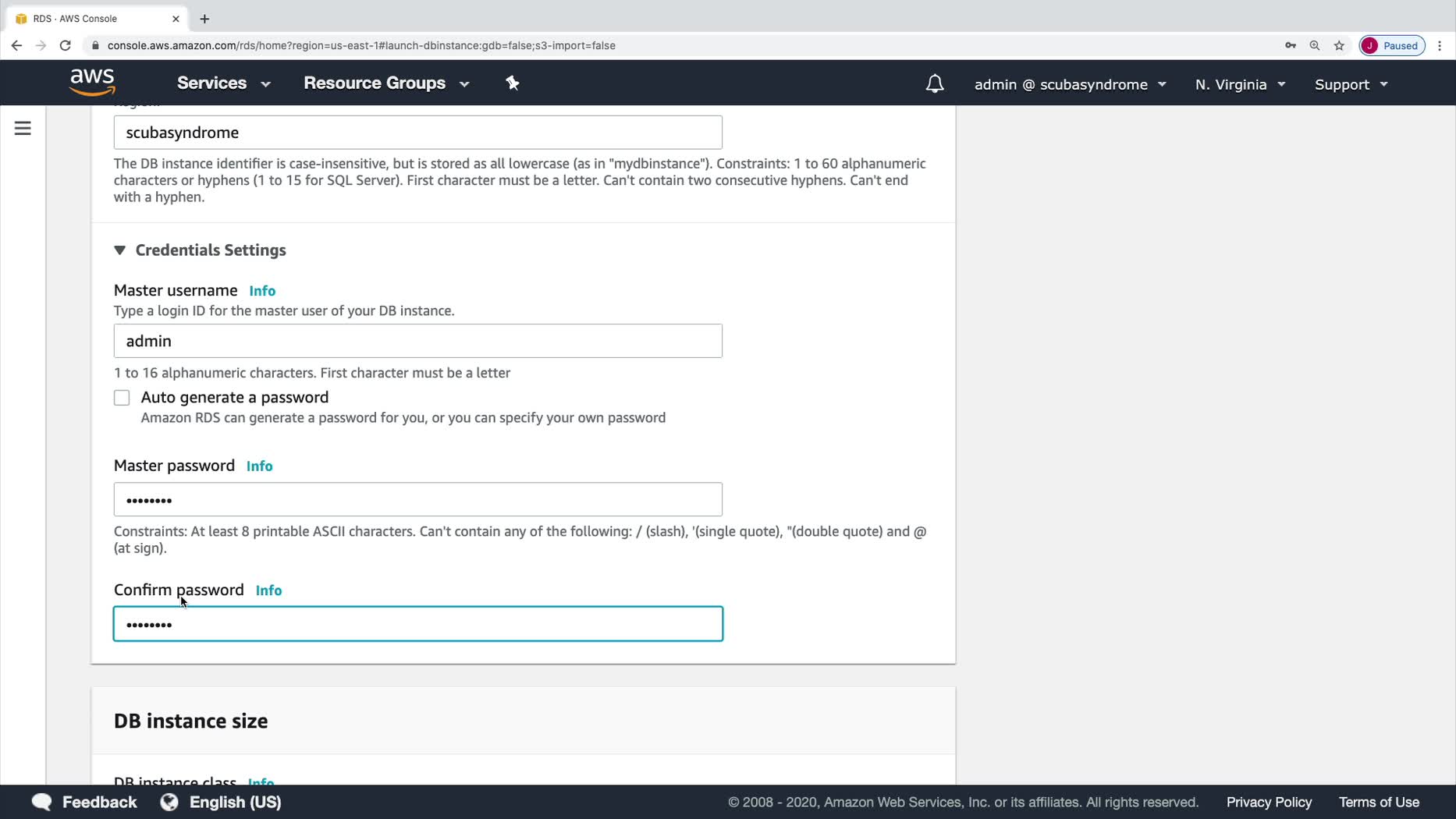Enable Auto generate a password checkbox

[122, 398]
